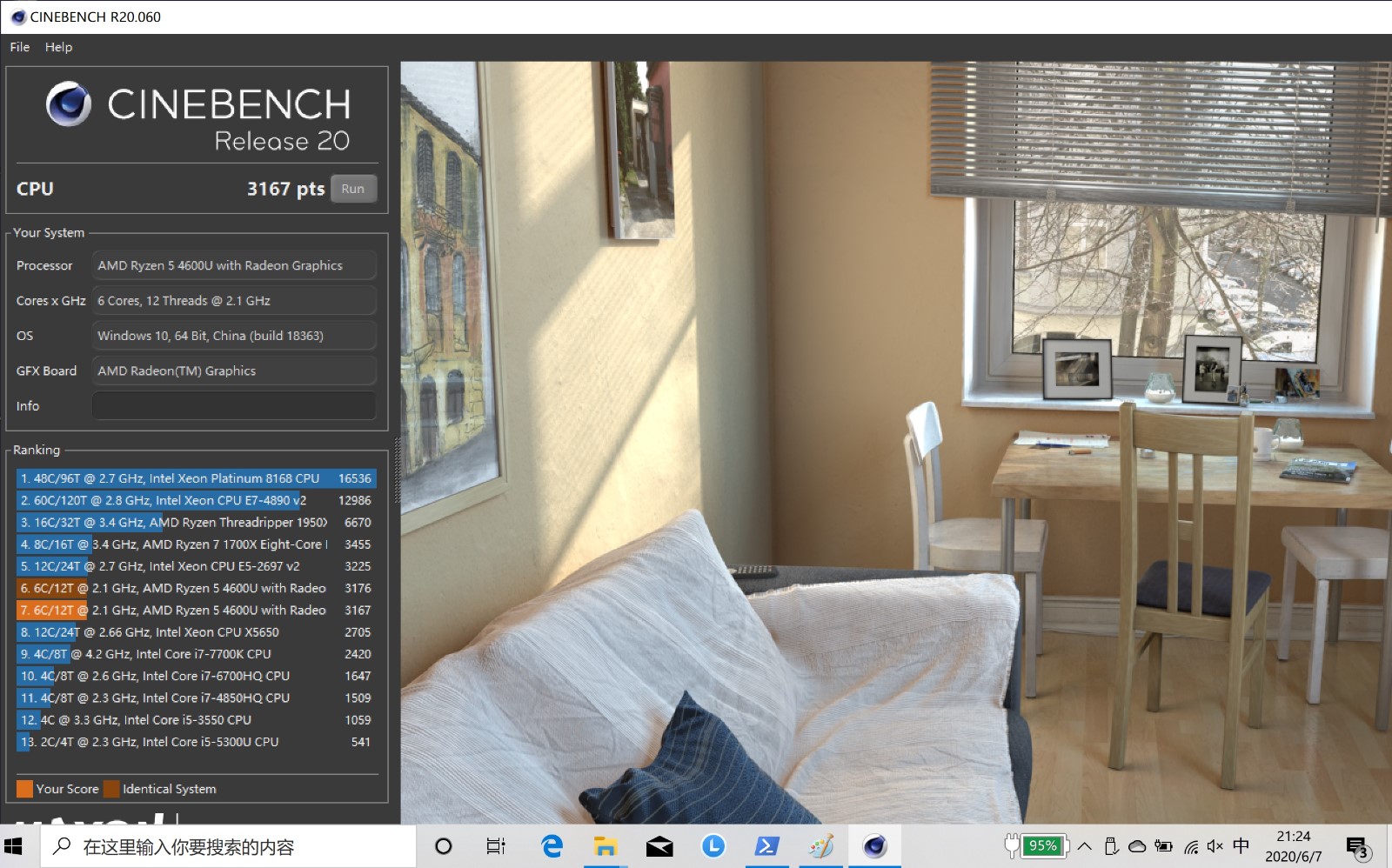Open the Paint palette app on taskbar
1392x868 pixels.
[x=820, y=846]
